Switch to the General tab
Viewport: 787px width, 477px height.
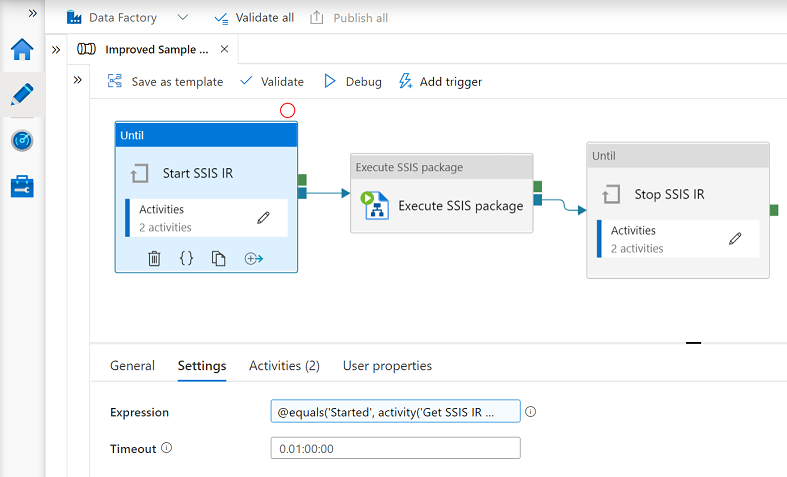(132, 366)
